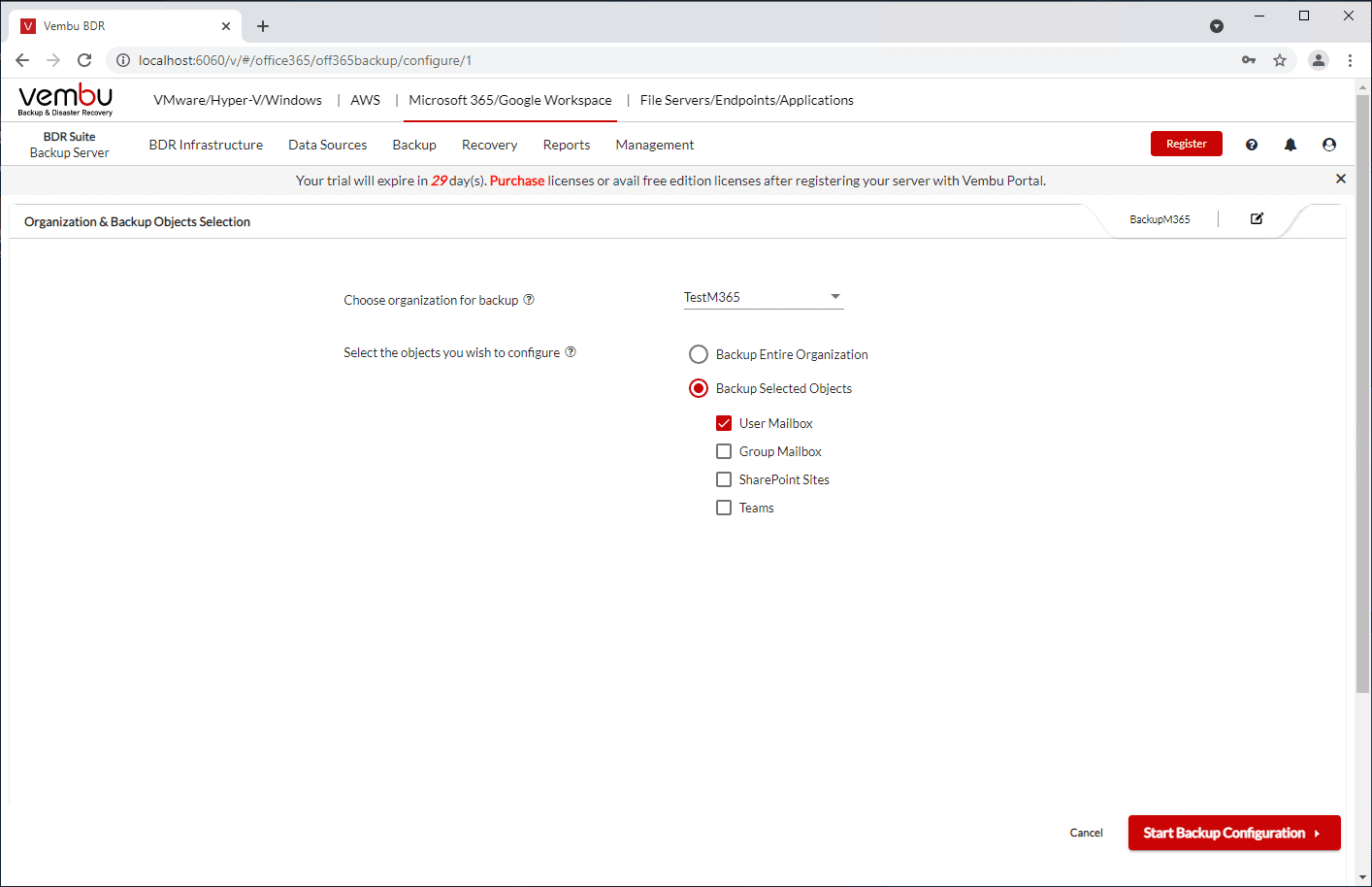Select Backup Selected Objects radio button

pyautogui.click(x=699, y=388)
